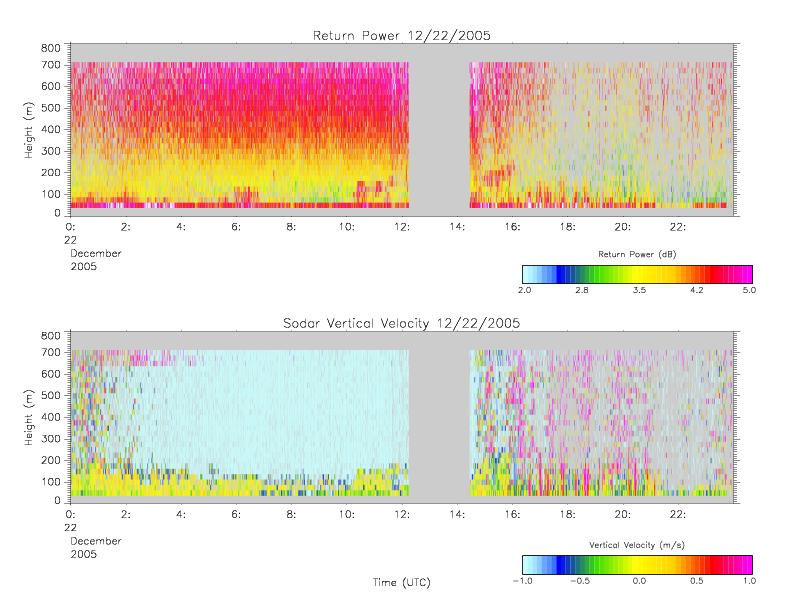Click the '4:' time tick on Vertical Velocity plot

tap(181, 515)
